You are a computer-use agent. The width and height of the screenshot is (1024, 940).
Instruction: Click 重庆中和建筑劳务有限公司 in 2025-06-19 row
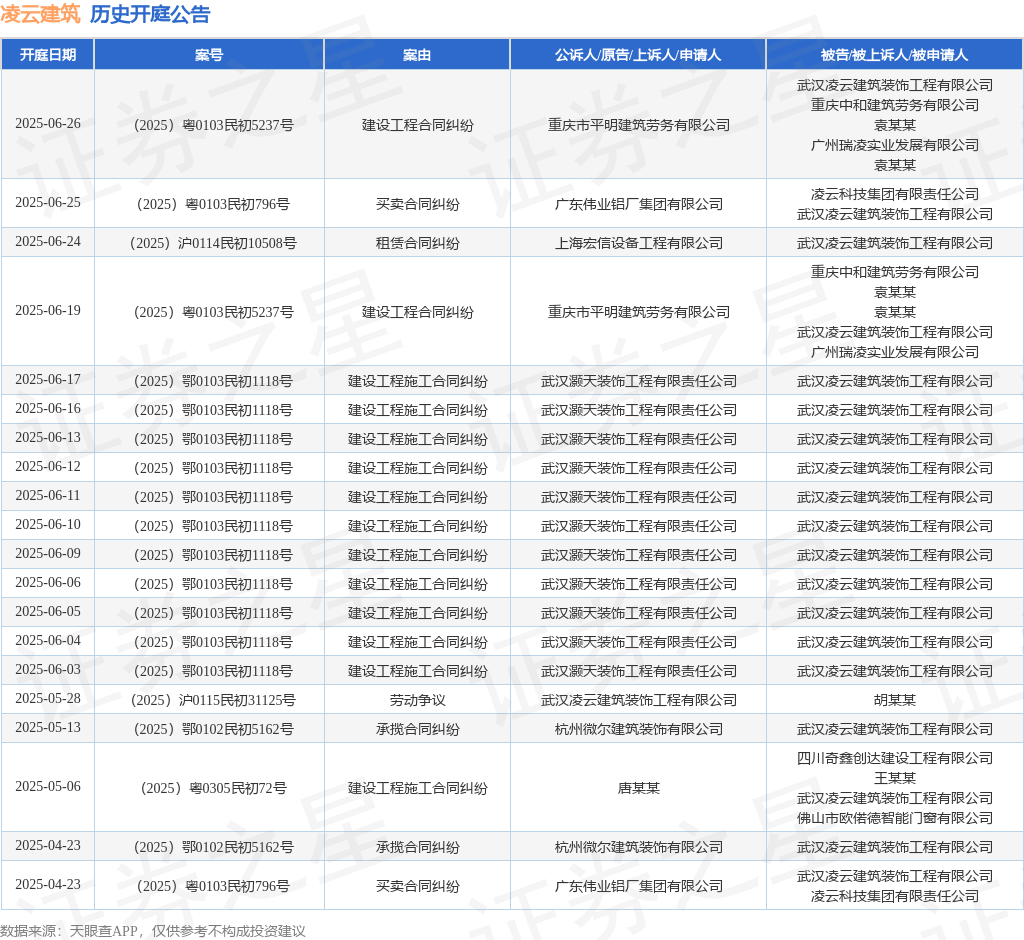895,272
